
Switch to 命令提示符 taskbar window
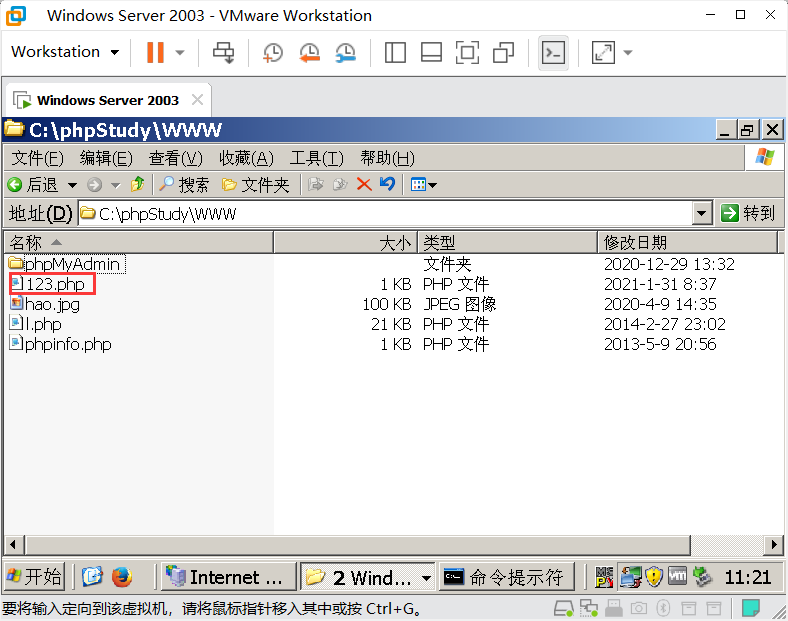click(507, 577)
